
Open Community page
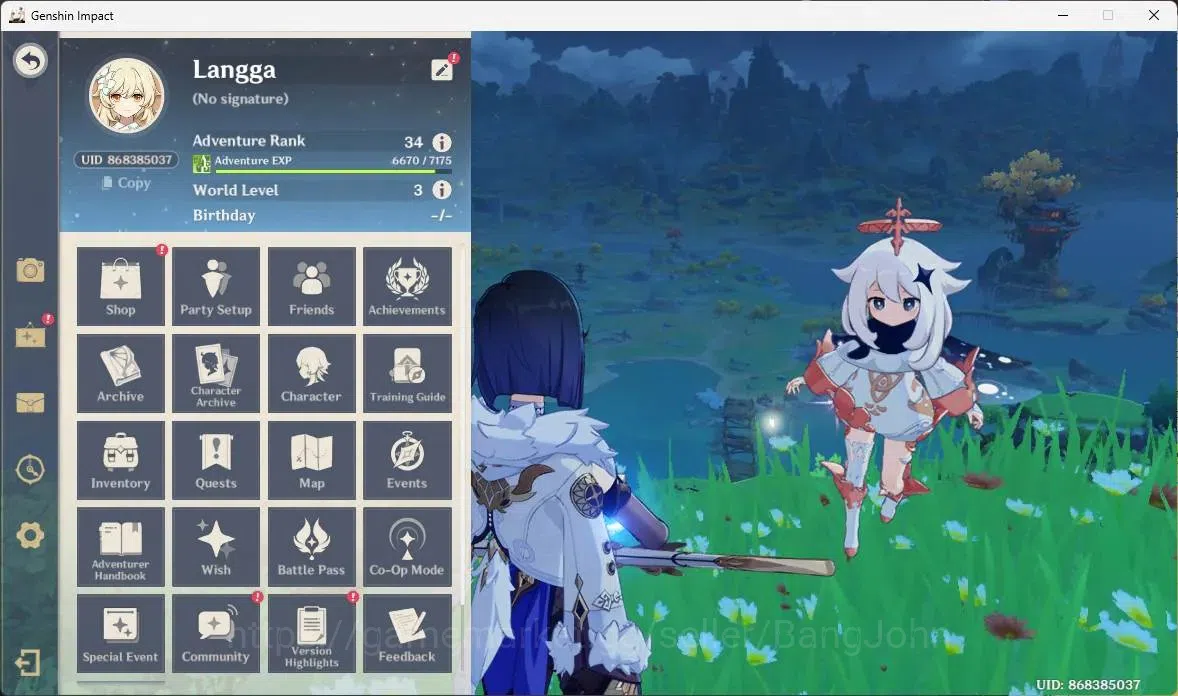click(x=216, y=634)
